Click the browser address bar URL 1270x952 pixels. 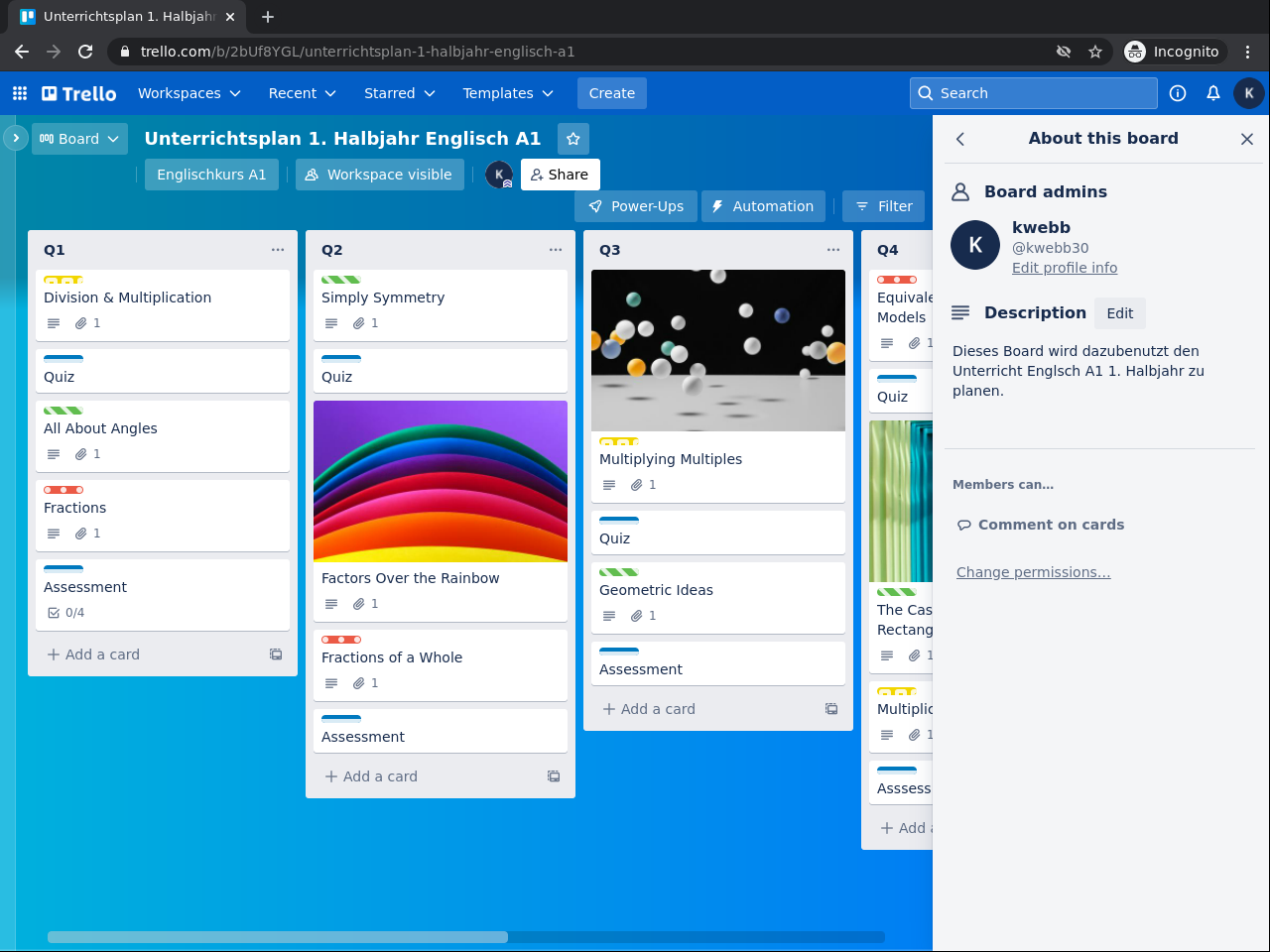click(357, 52)
